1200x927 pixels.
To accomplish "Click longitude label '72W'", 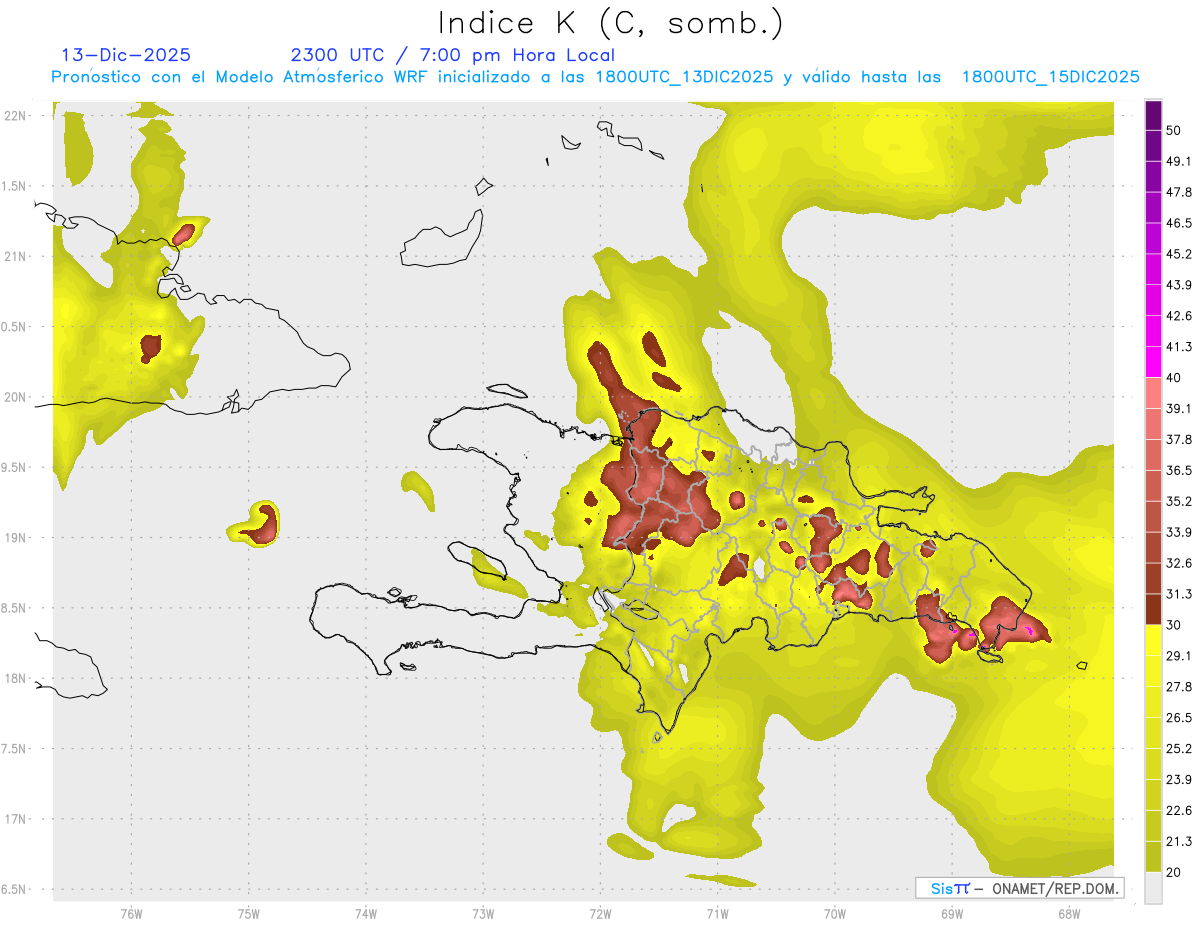I will pyautogui.click(x=600, y=914).
